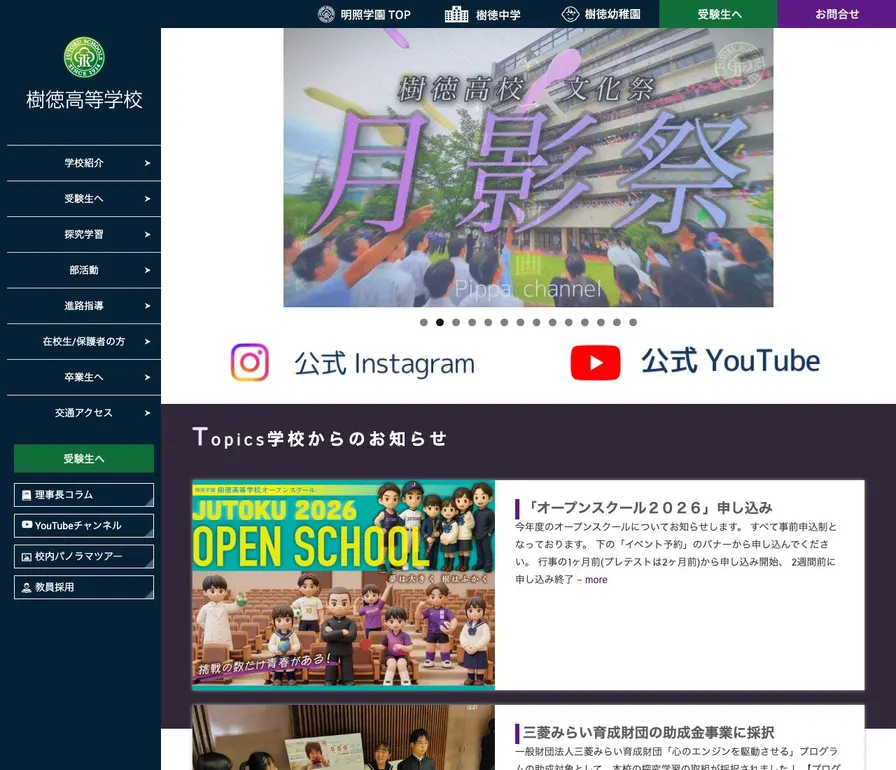Click 公式 Instagram text link
The height and width of the screenshot is (770, 896).
click(x=385, y=363)
